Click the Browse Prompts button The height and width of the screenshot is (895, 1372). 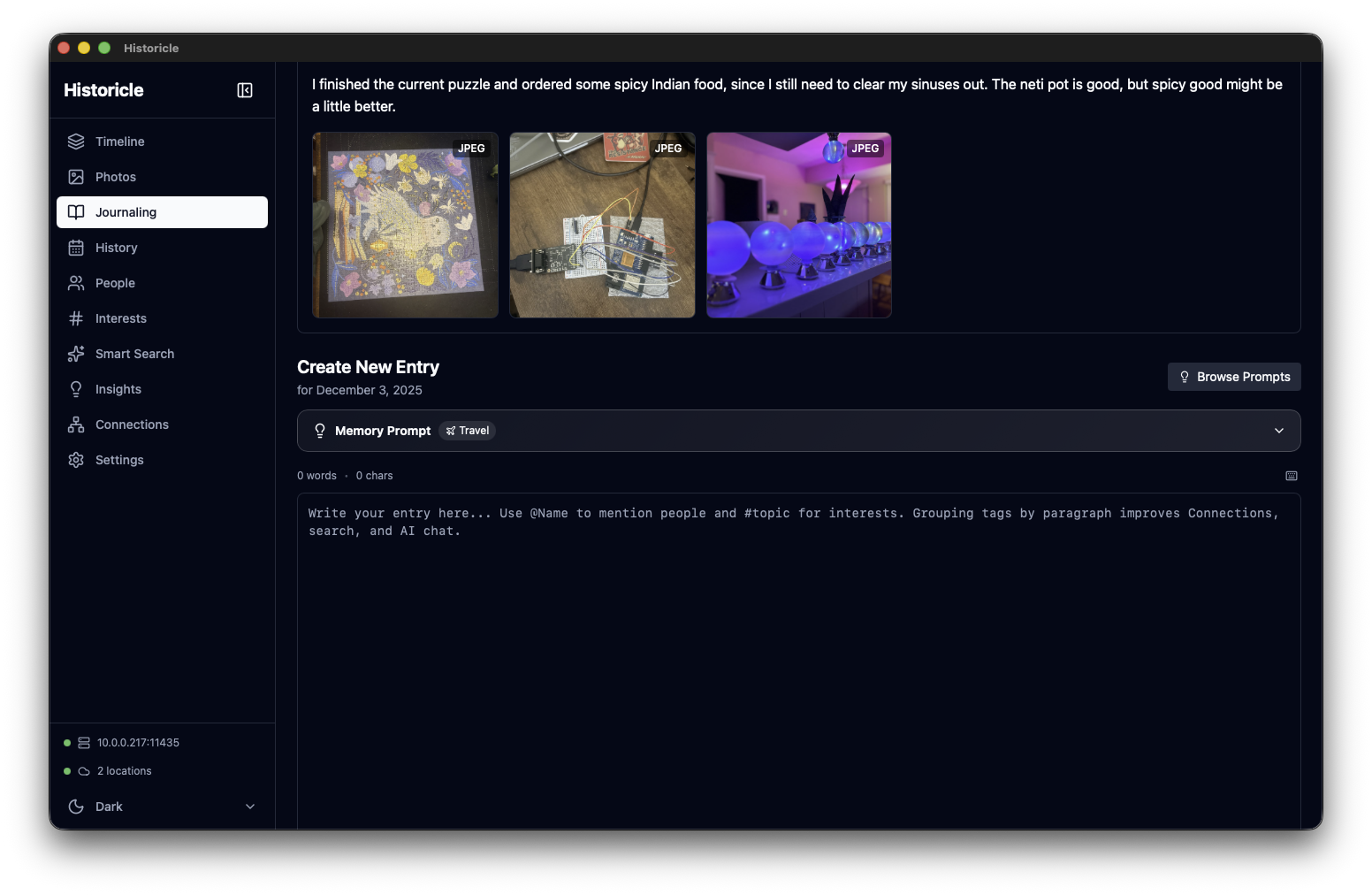(x=1234, y=377)
